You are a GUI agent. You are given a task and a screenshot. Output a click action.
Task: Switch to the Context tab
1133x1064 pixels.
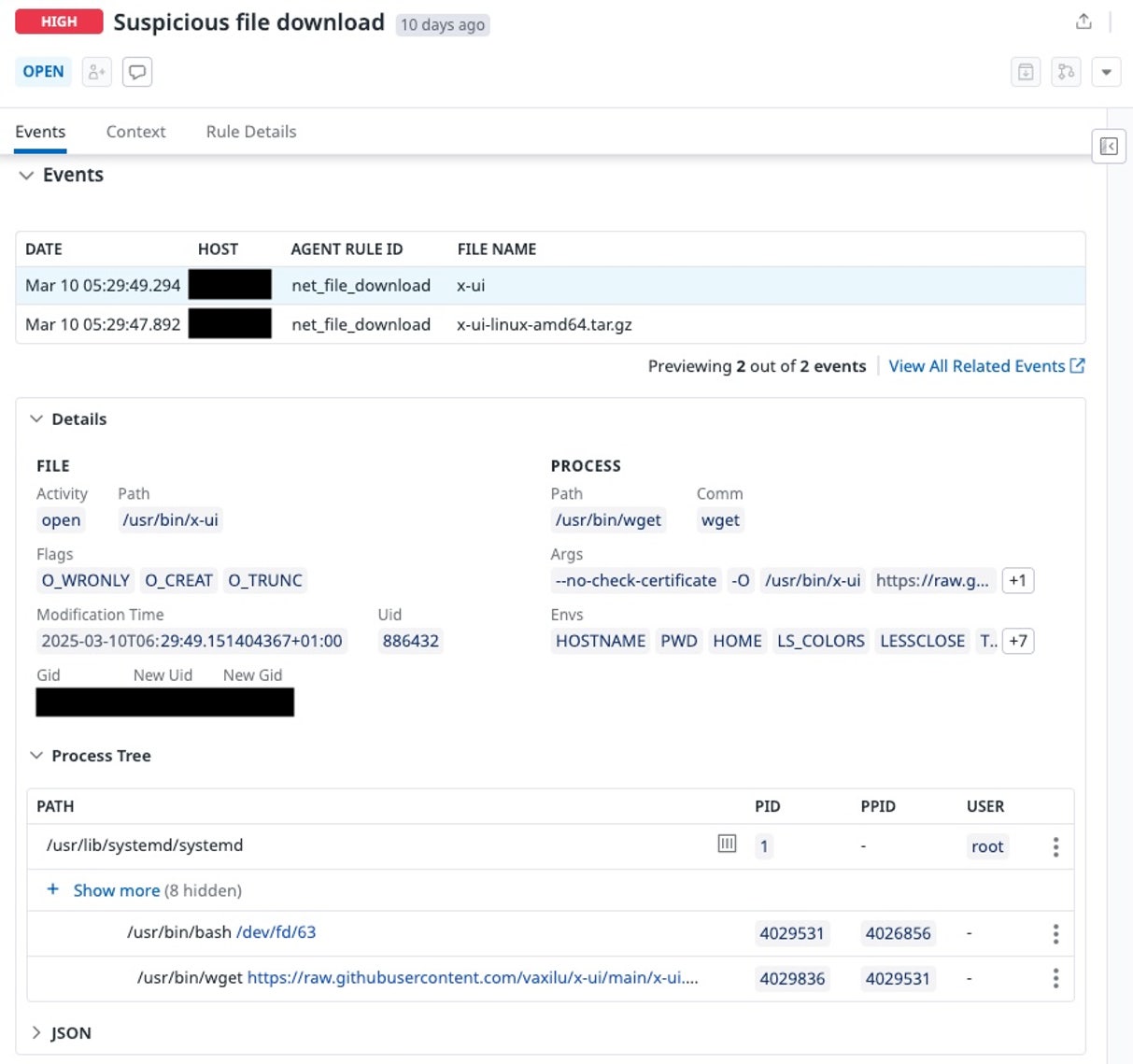[135, 132]
